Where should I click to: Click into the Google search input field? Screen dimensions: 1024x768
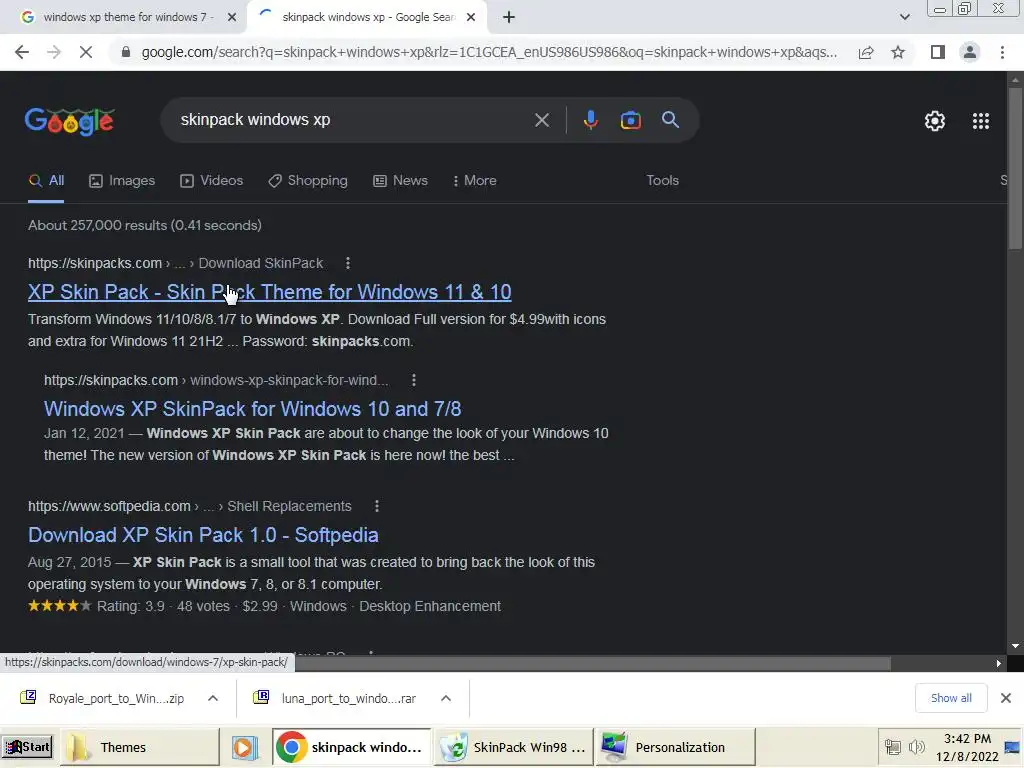click(349, 120)
